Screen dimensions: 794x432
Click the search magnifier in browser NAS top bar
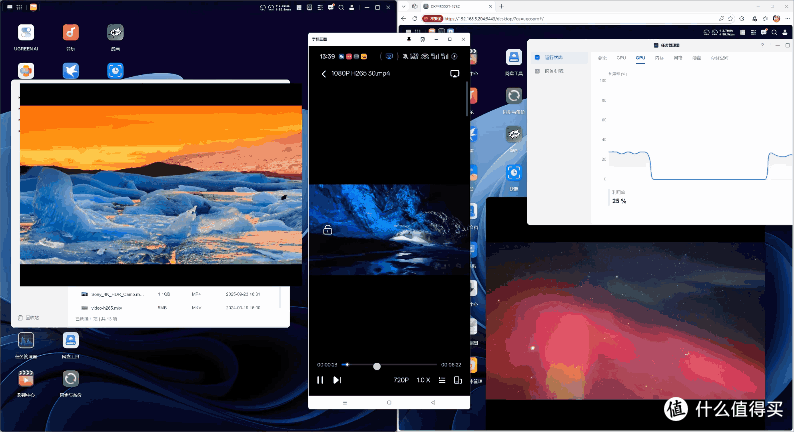pyautogui.click(x=774, y=32)
